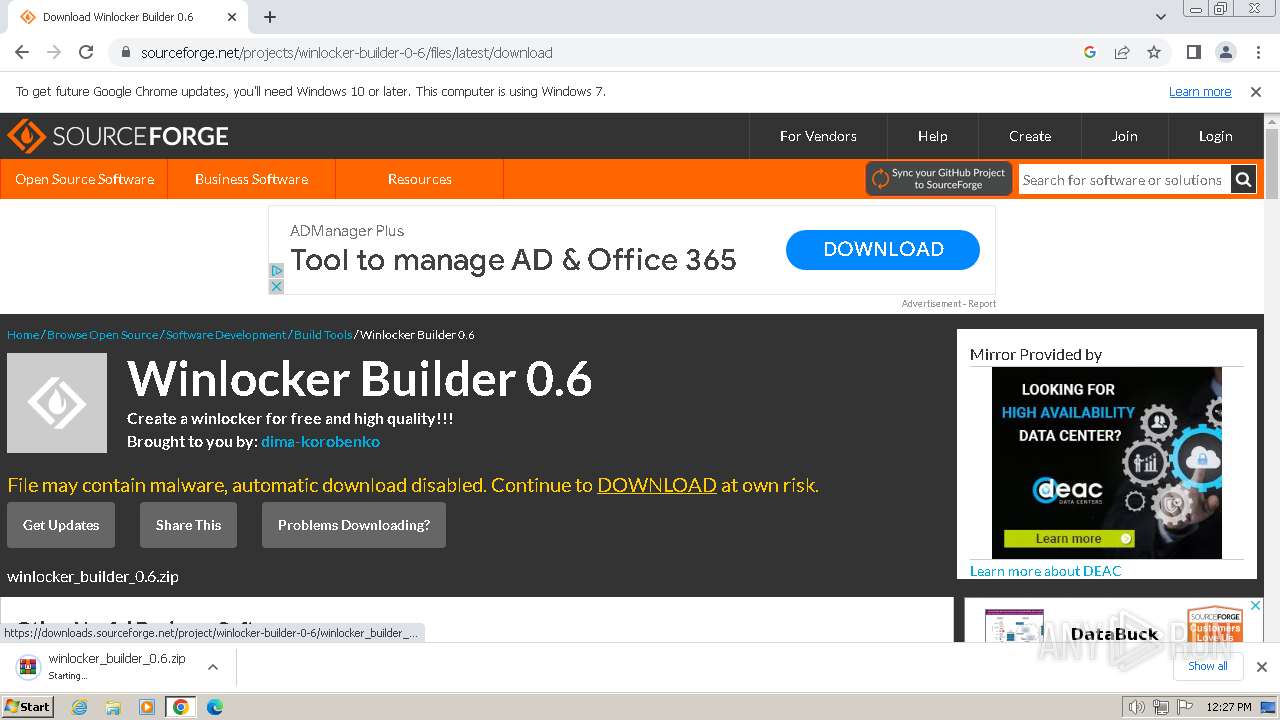Viewport: 1280px width, 720px height.
Task: Open Build Tools breadcrumb
Action: point(323,335)
